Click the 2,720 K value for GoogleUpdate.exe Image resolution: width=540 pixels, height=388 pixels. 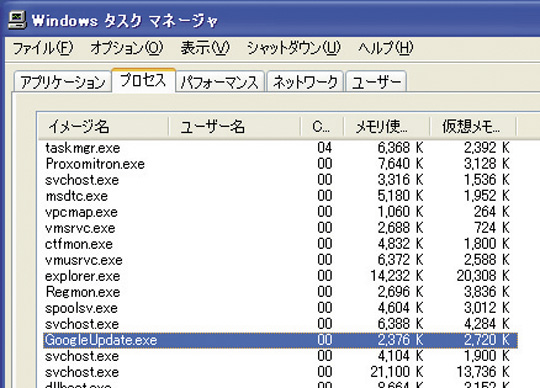click(x=487, y=340)
